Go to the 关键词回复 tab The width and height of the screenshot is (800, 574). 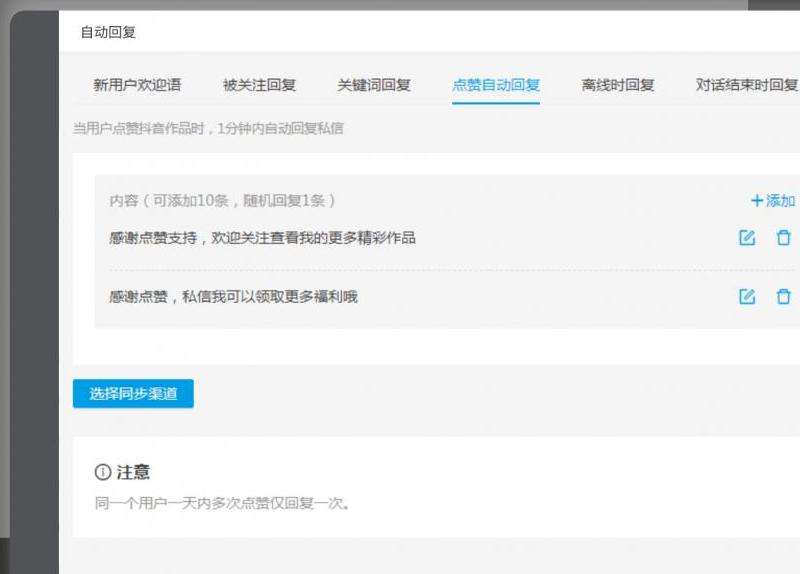[x=374, y=85]
